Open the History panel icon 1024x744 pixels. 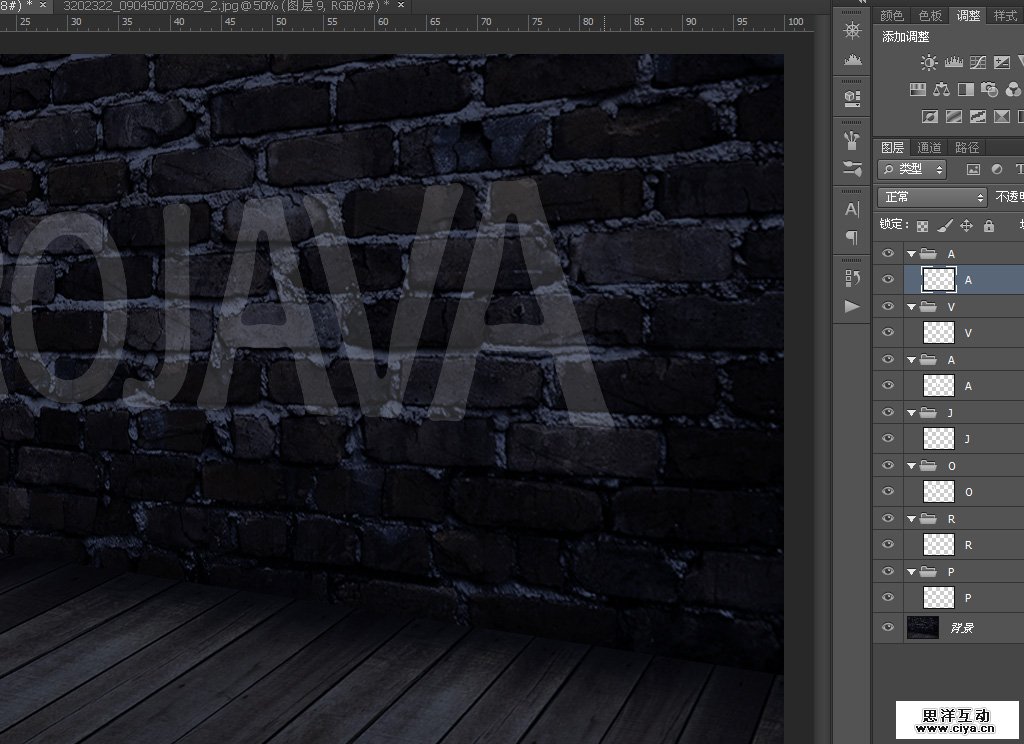tap(852, 277)
